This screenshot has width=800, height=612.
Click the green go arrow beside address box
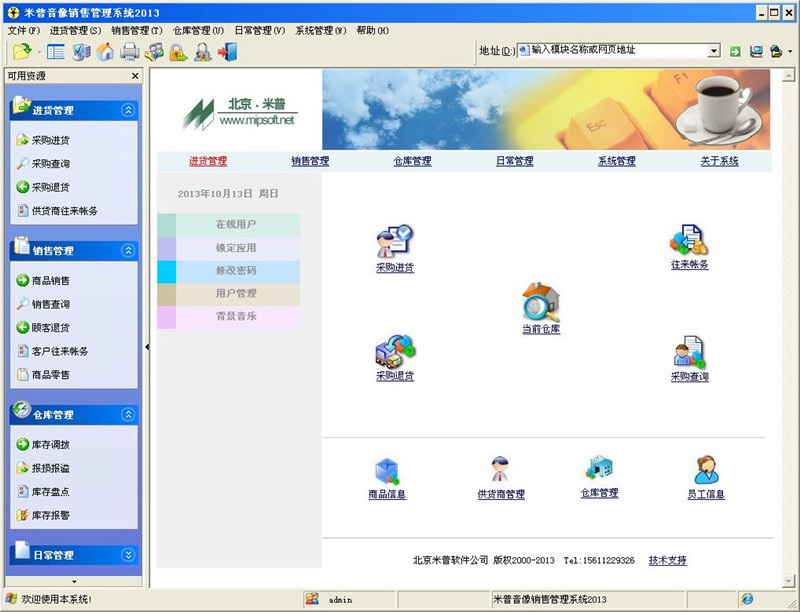point(735,51)
